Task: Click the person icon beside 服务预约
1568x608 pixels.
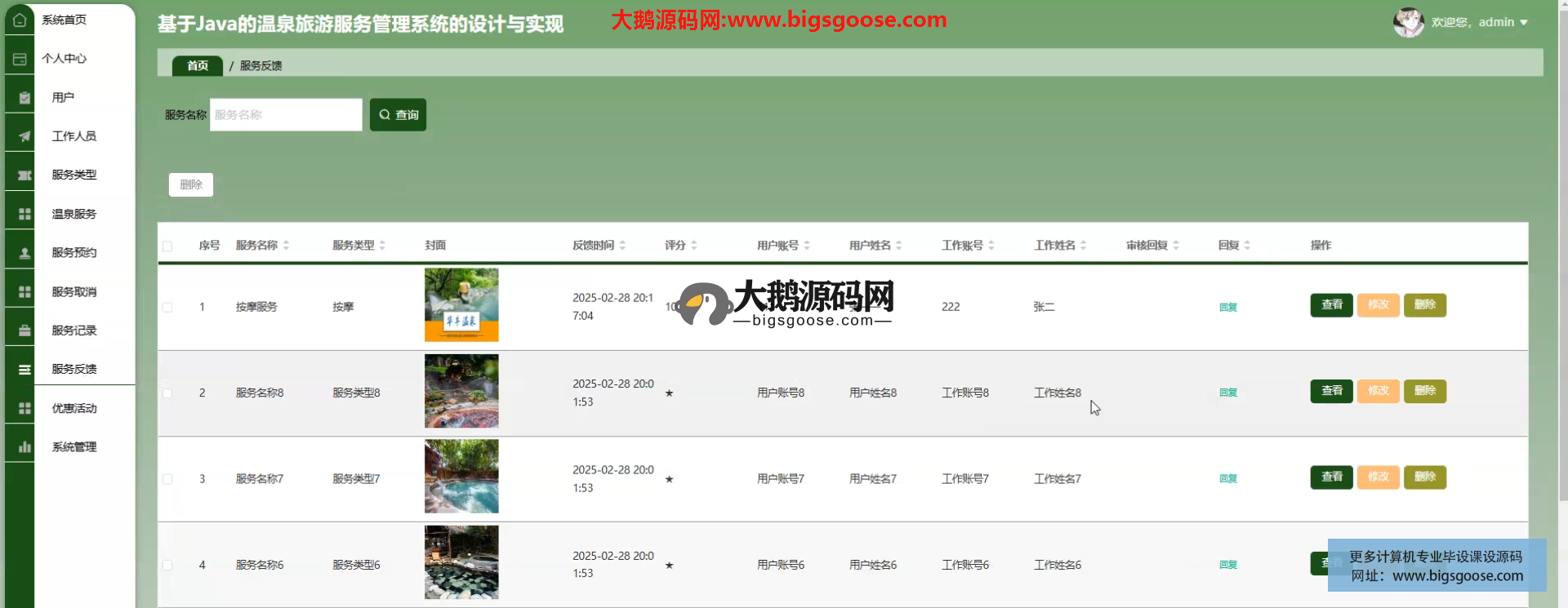Action: tap(24, 253)
